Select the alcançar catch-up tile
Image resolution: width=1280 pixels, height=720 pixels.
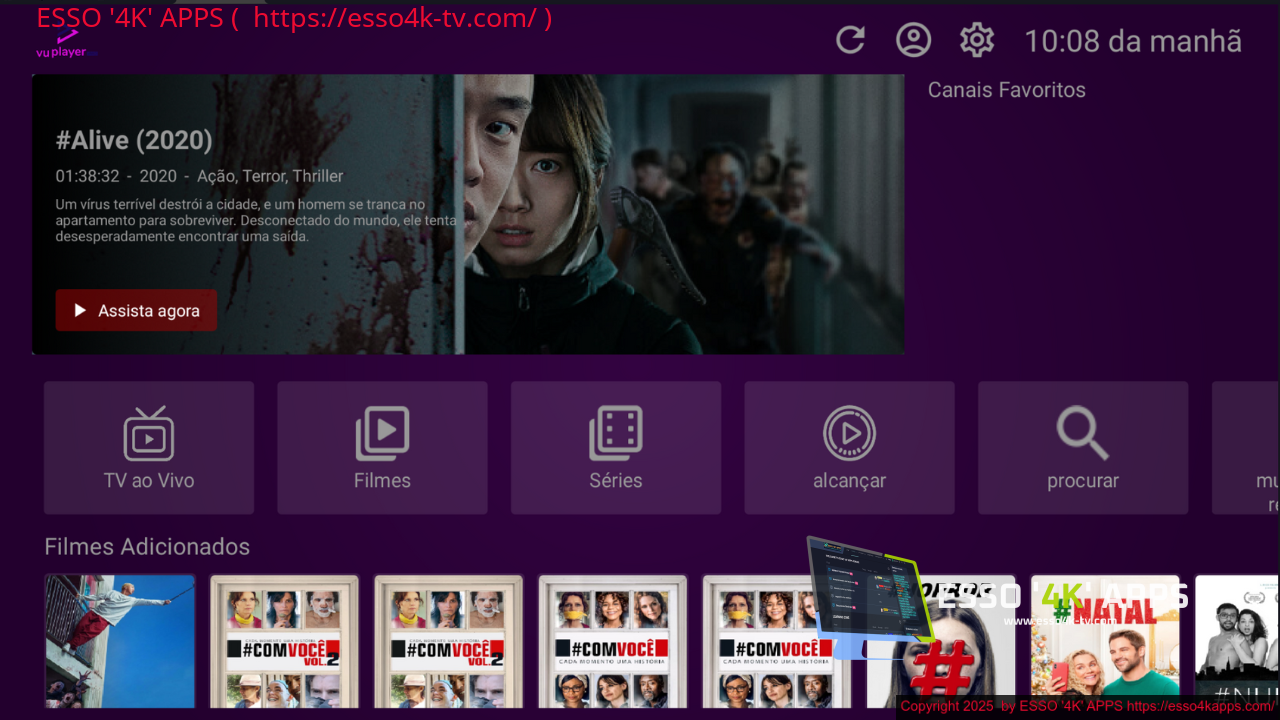click(x=849, y=447)
